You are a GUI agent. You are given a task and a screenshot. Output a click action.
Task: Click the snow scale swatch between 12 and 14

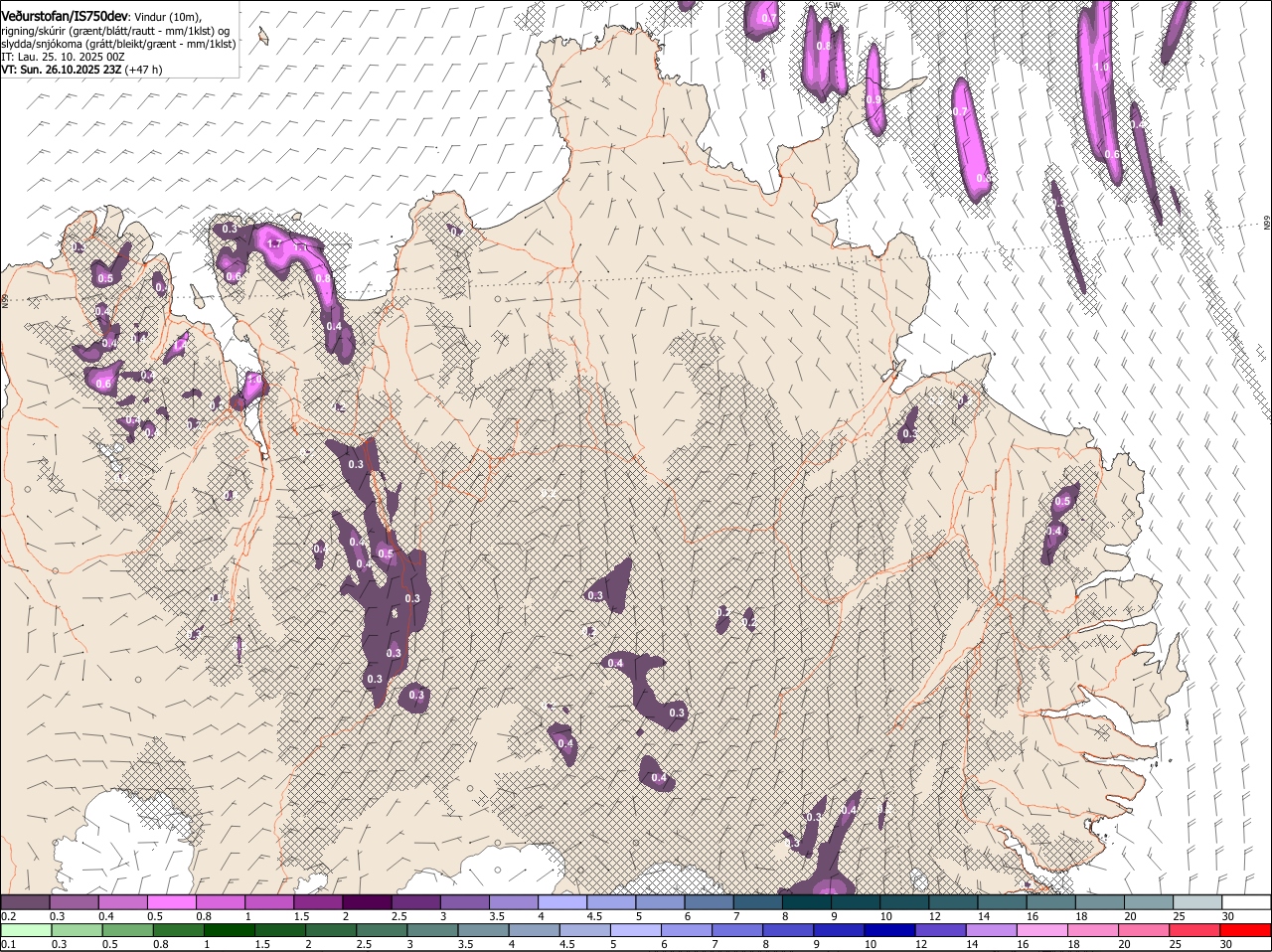(952, 901)
